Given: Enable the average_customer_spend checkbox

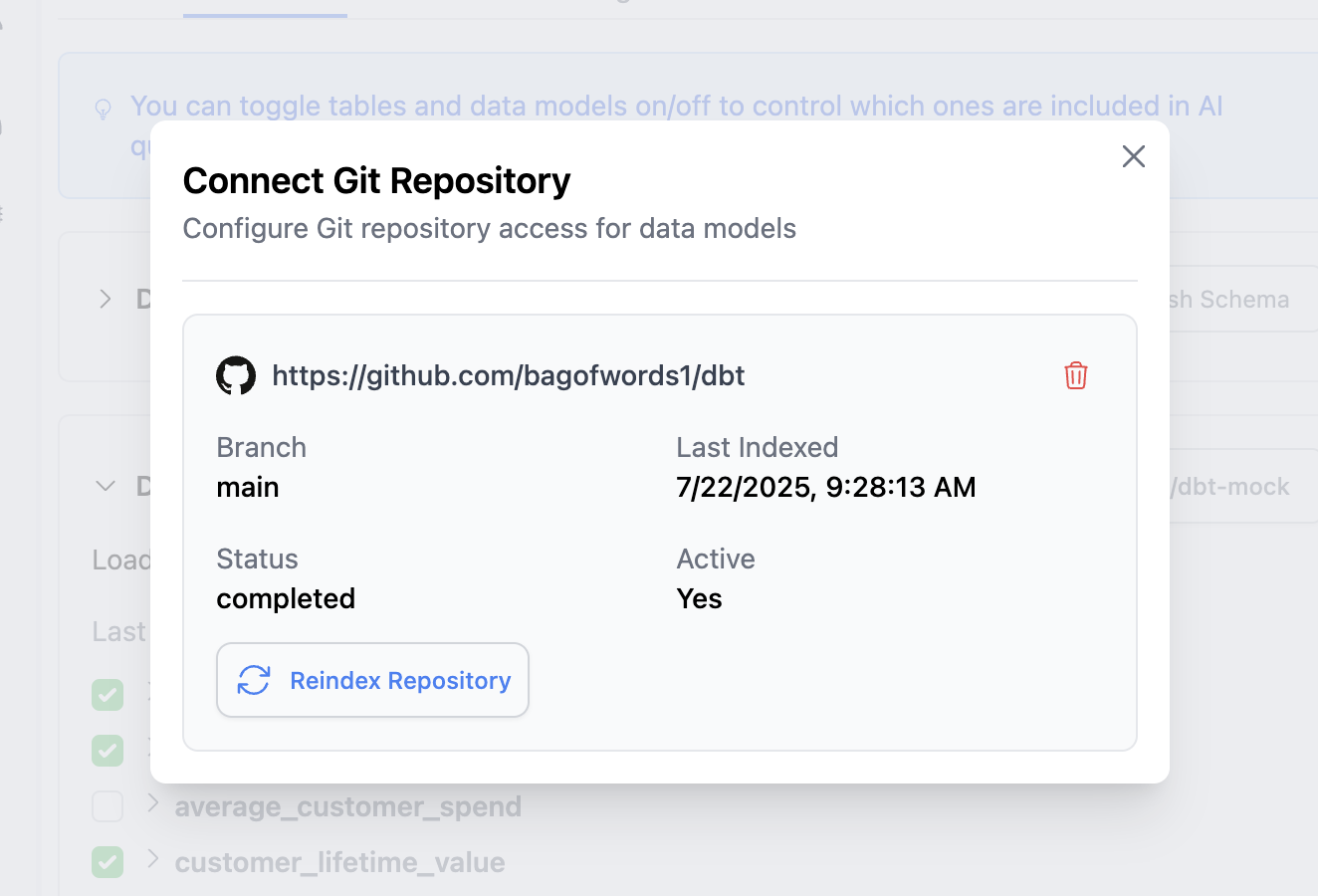Looking at the screenshot, I should [108, 805].
